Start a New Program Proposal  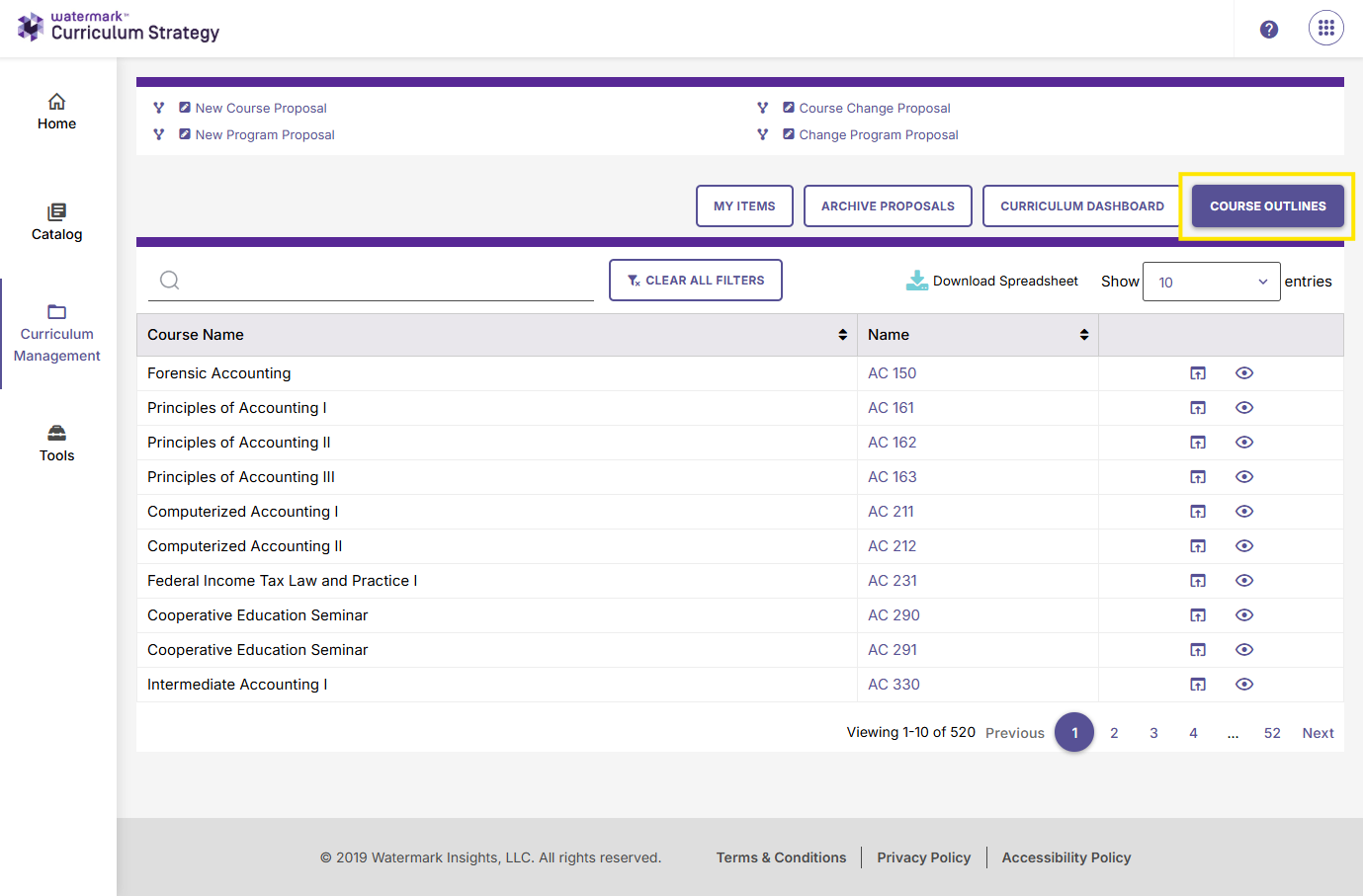[265, 134]
